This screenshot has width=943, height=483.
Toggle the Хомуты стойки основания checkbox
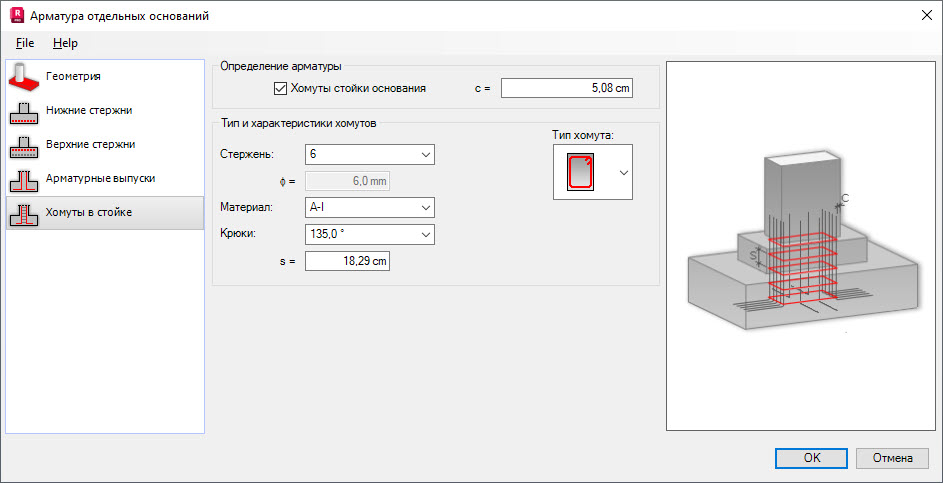(x=279, y=88)
